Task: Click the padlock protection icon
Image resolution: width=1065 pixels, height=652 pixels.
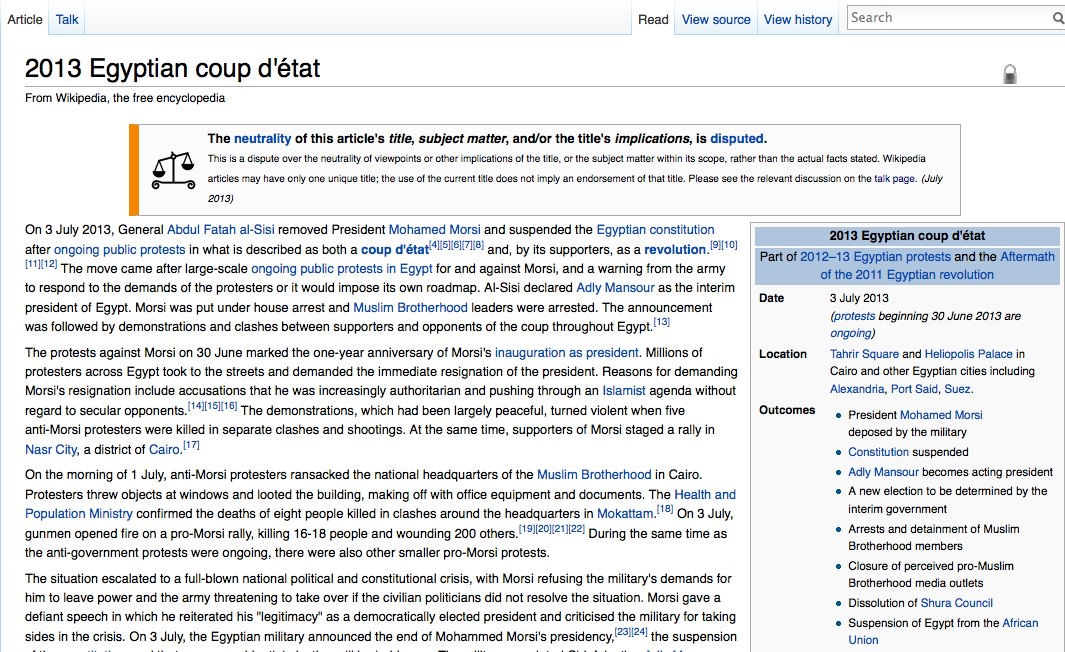Action: [x=1010, y=73]
